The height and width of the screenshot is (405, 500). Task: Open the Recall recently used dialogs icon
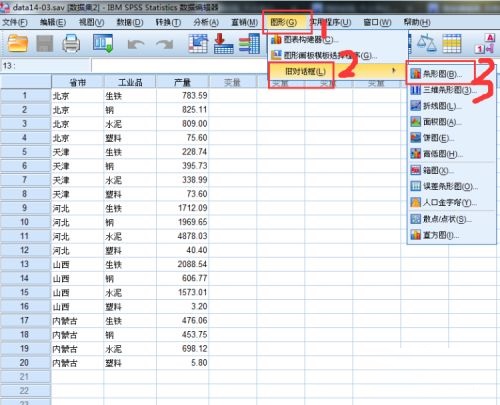pyautogui.click(x=103, y=43)
